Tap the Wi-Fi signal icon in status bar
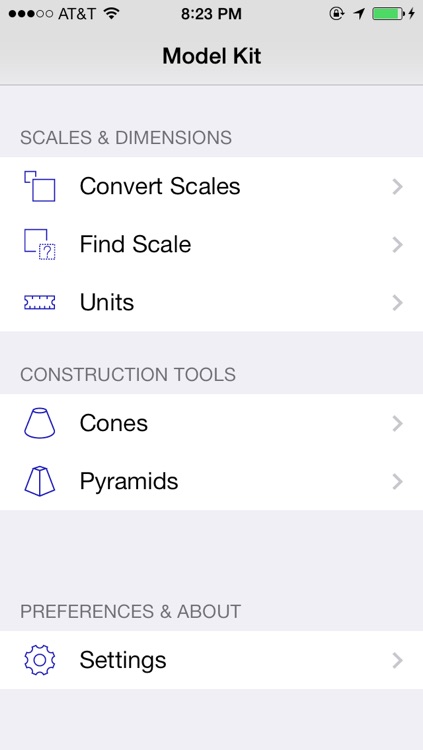Viewport: 423px width, 750px height. tap(111, 14)
